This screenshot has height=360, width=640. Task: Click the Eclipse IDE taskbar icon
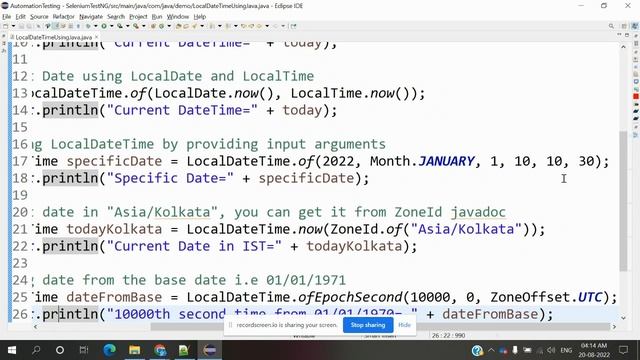click(210, 350)
